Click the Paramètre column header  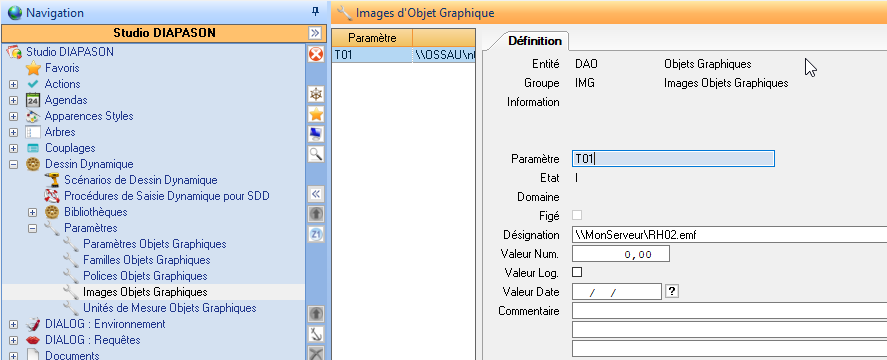[x=372, y=38]
